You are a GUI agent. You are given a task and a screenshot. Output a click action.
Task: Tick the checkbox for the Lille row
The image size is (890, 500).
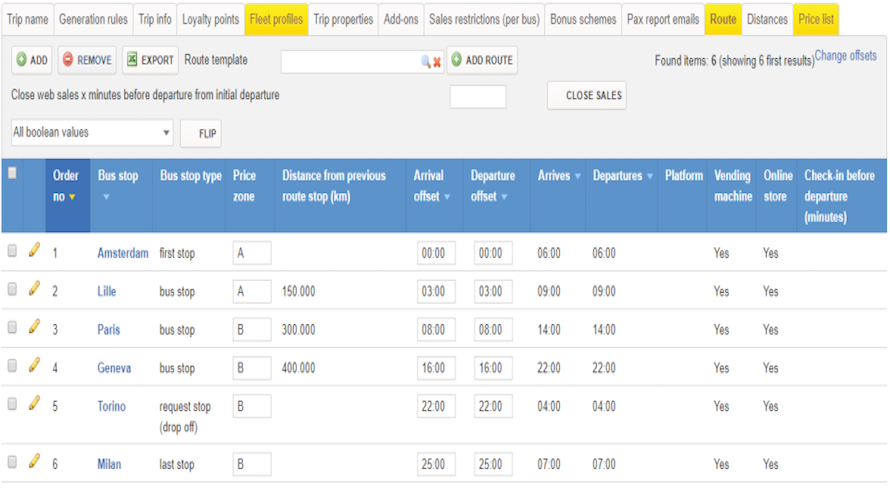click(x=12, y=289)
